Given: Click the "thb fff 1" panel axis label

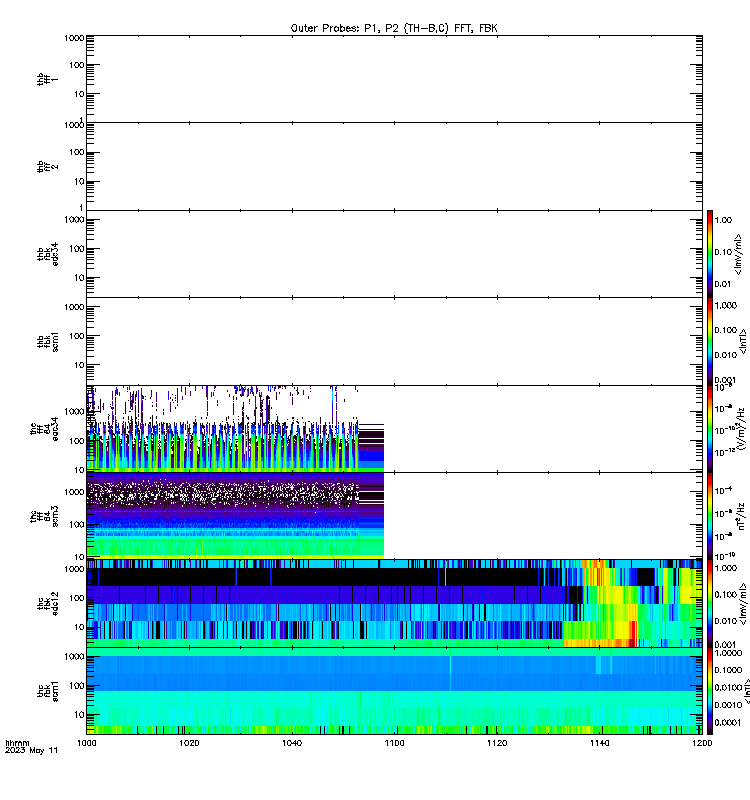Looking at the screenshot, I should (x=47, y=79).
